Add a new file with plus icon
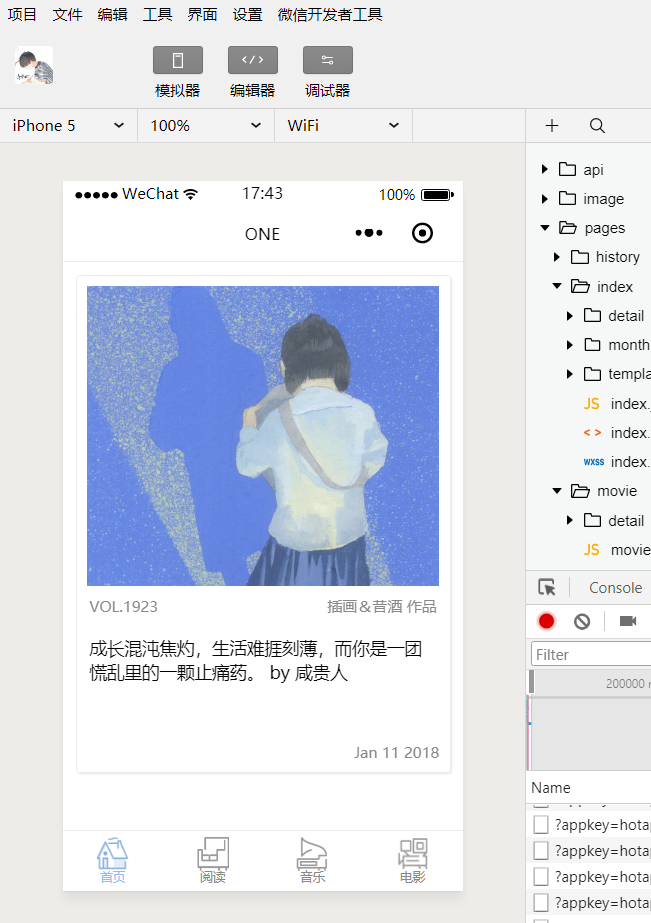This screenshot has width=651, height=923. click(552, 125)
